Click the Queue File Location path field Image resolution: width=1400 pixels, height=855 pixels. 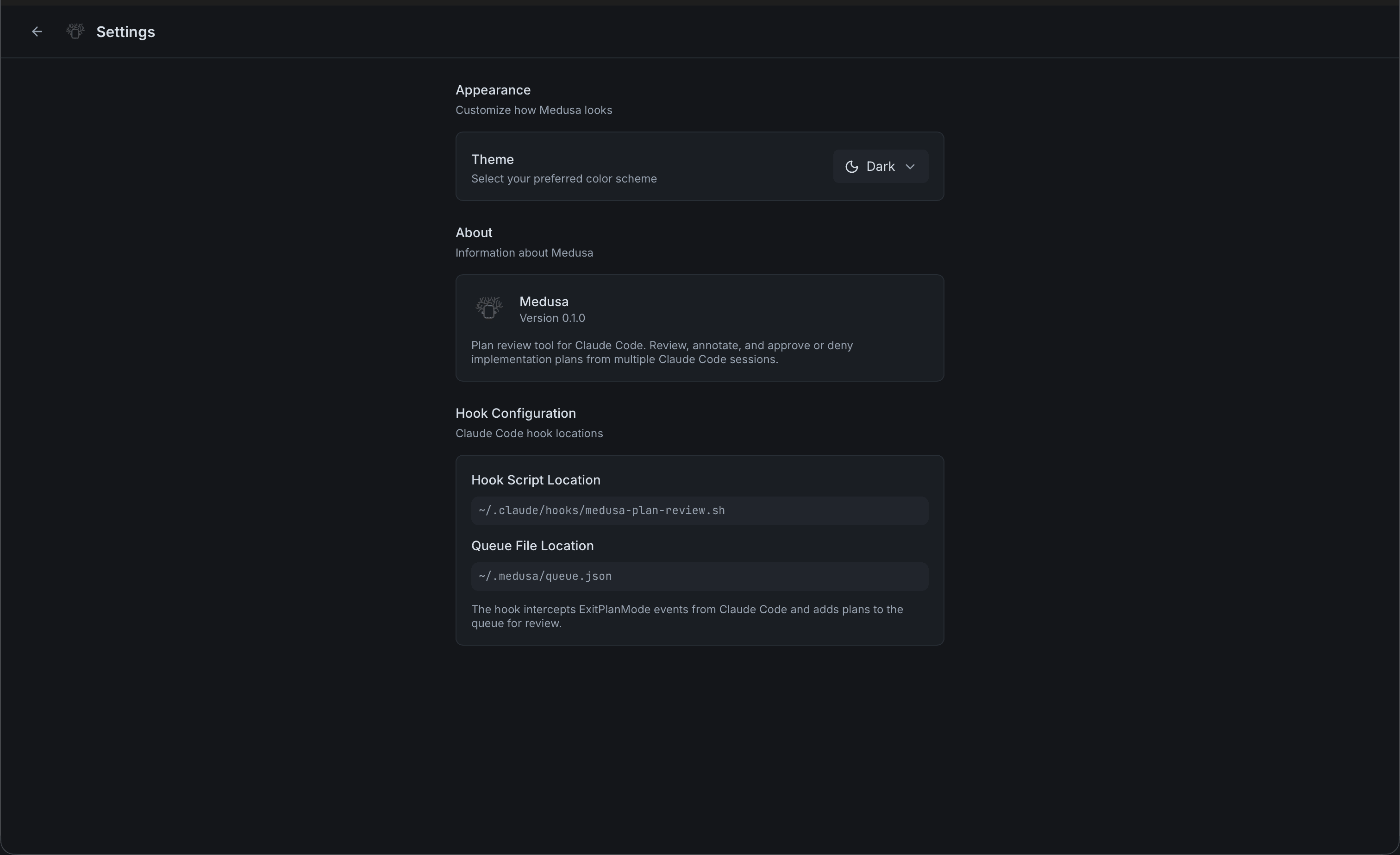[700, 577]
